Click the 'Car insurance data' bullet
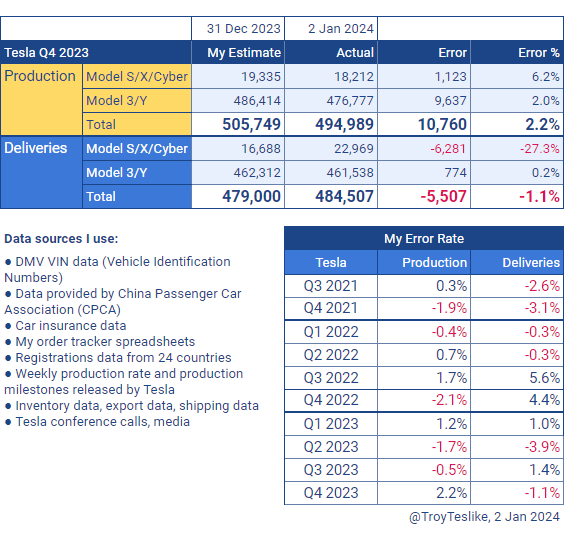Screen dimensions: 564x534 (65, 326)
